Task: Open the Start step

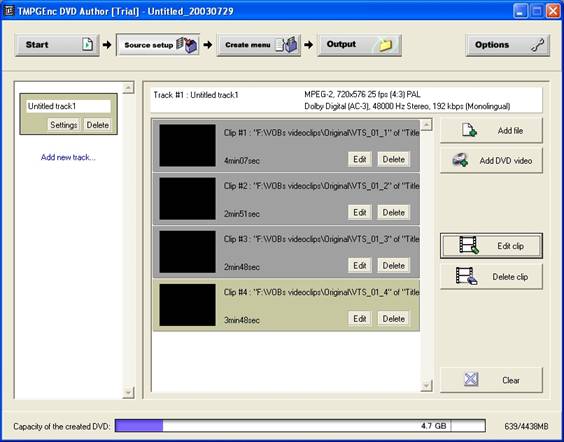Action: point(57,45)
